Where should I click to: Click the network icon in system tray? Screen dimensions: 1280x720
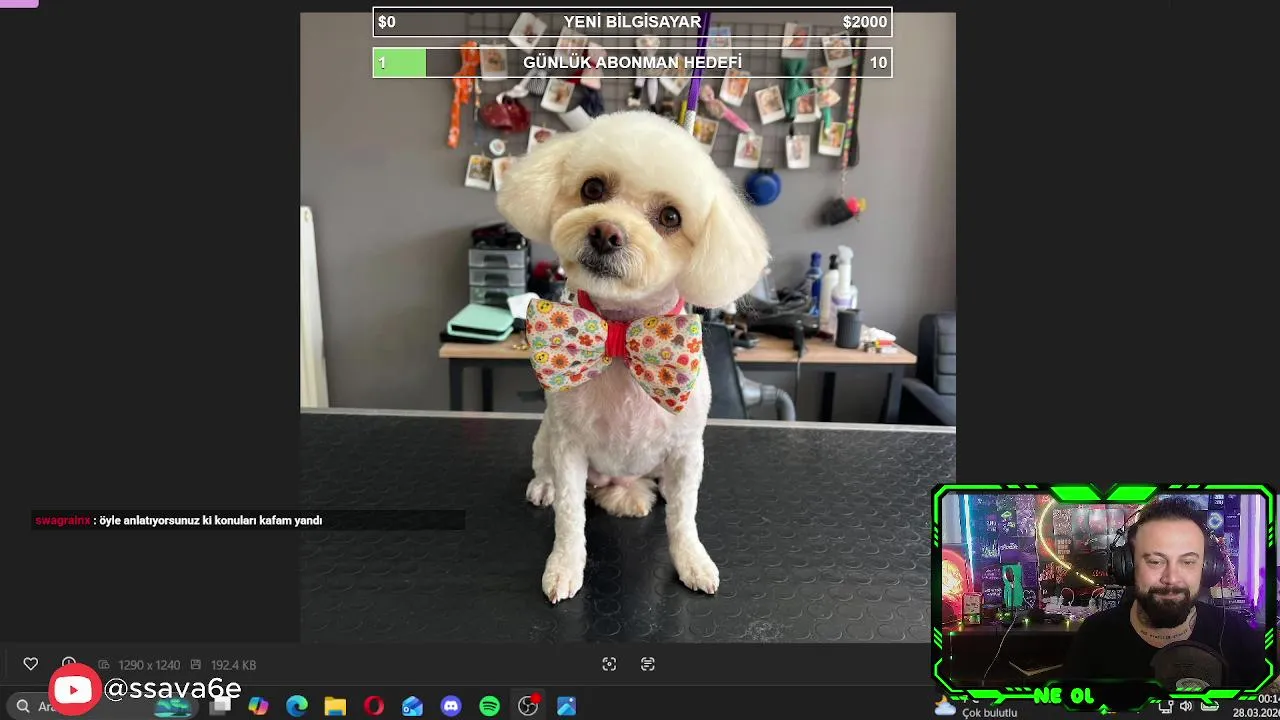coord(1166,706)
